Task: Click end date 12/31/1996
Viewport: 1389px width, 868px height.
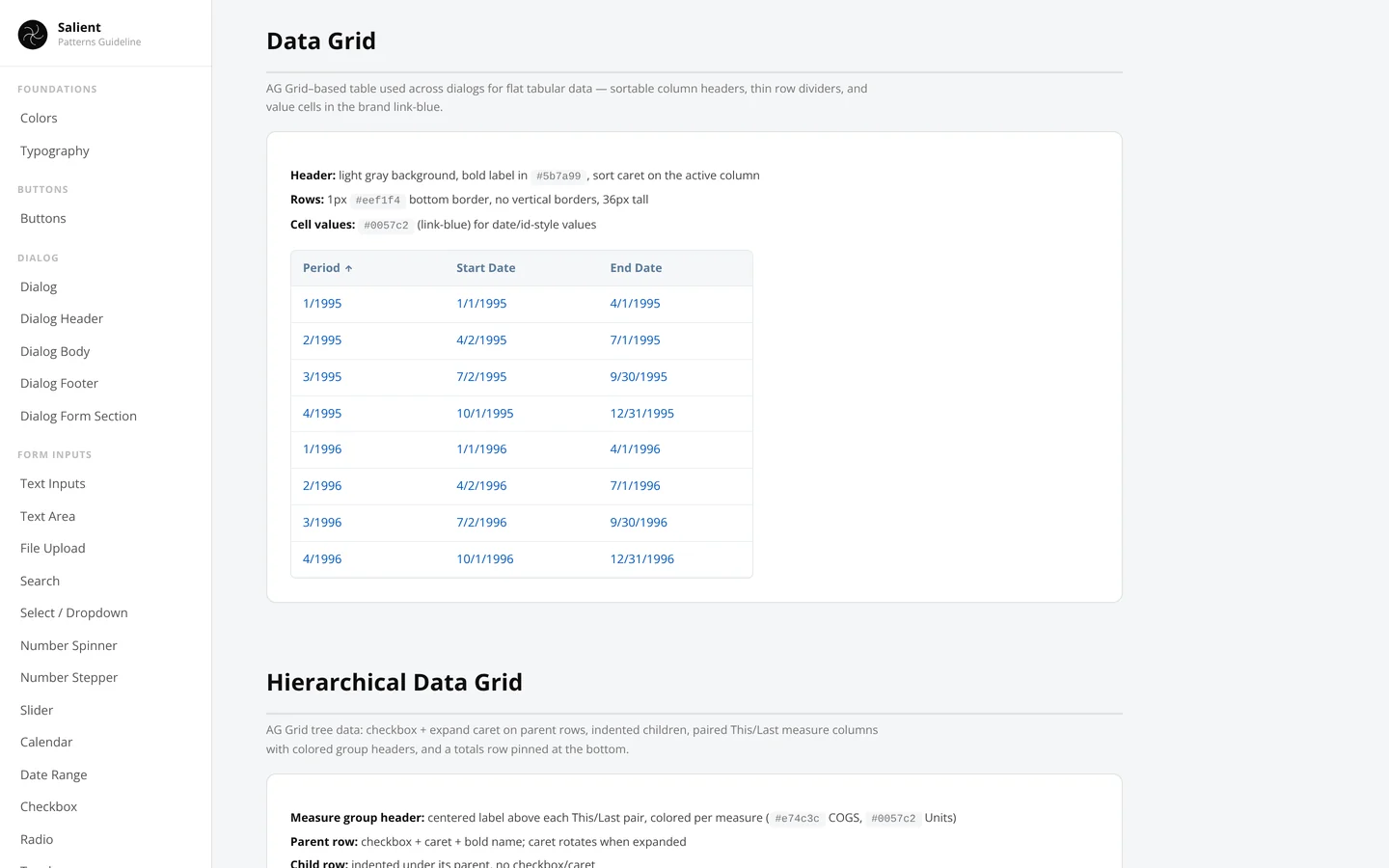Action: pos(642,558)
